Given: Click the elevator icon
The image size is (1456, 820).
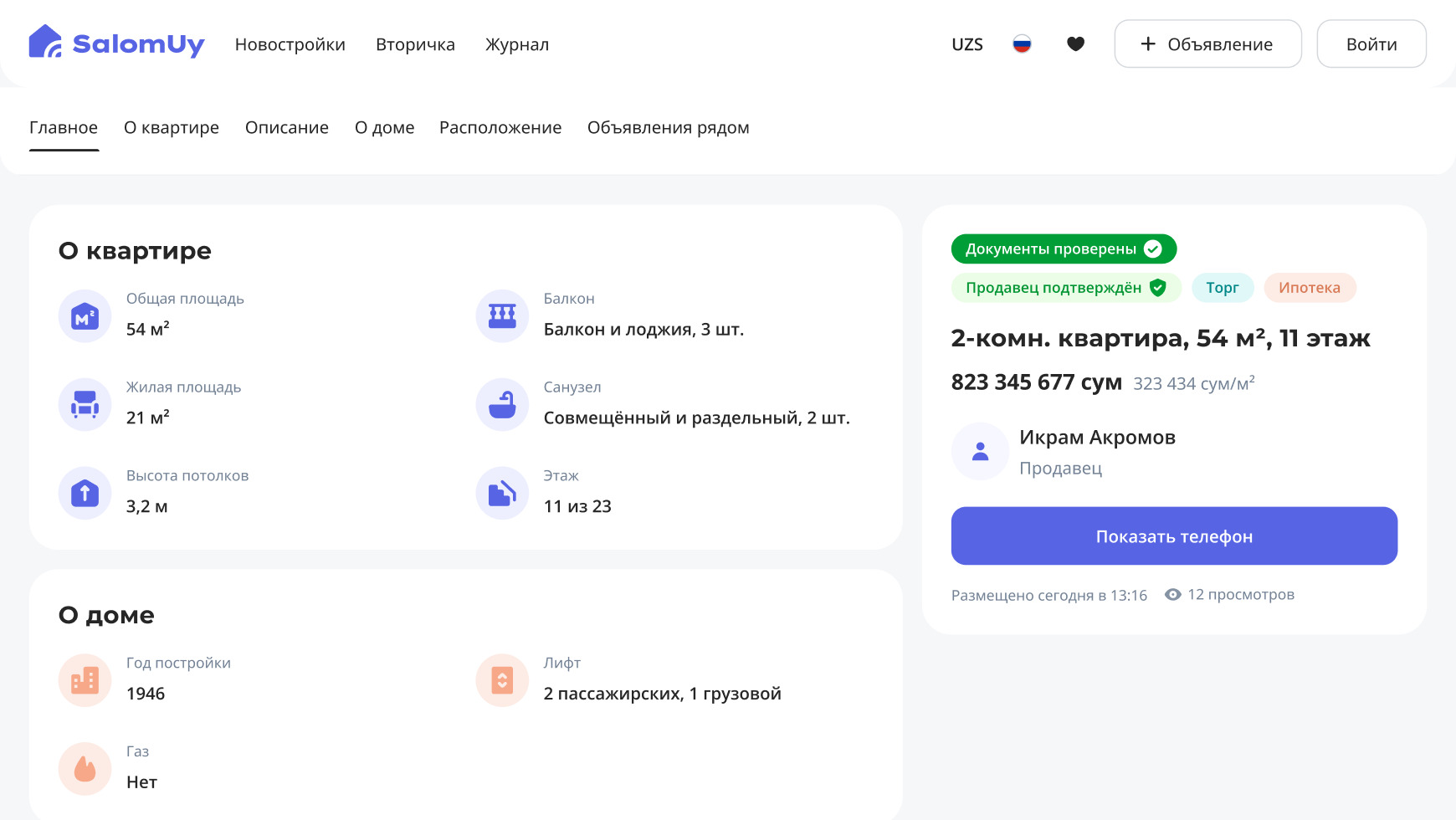Looking at the screenshot, I should [502, 680].
